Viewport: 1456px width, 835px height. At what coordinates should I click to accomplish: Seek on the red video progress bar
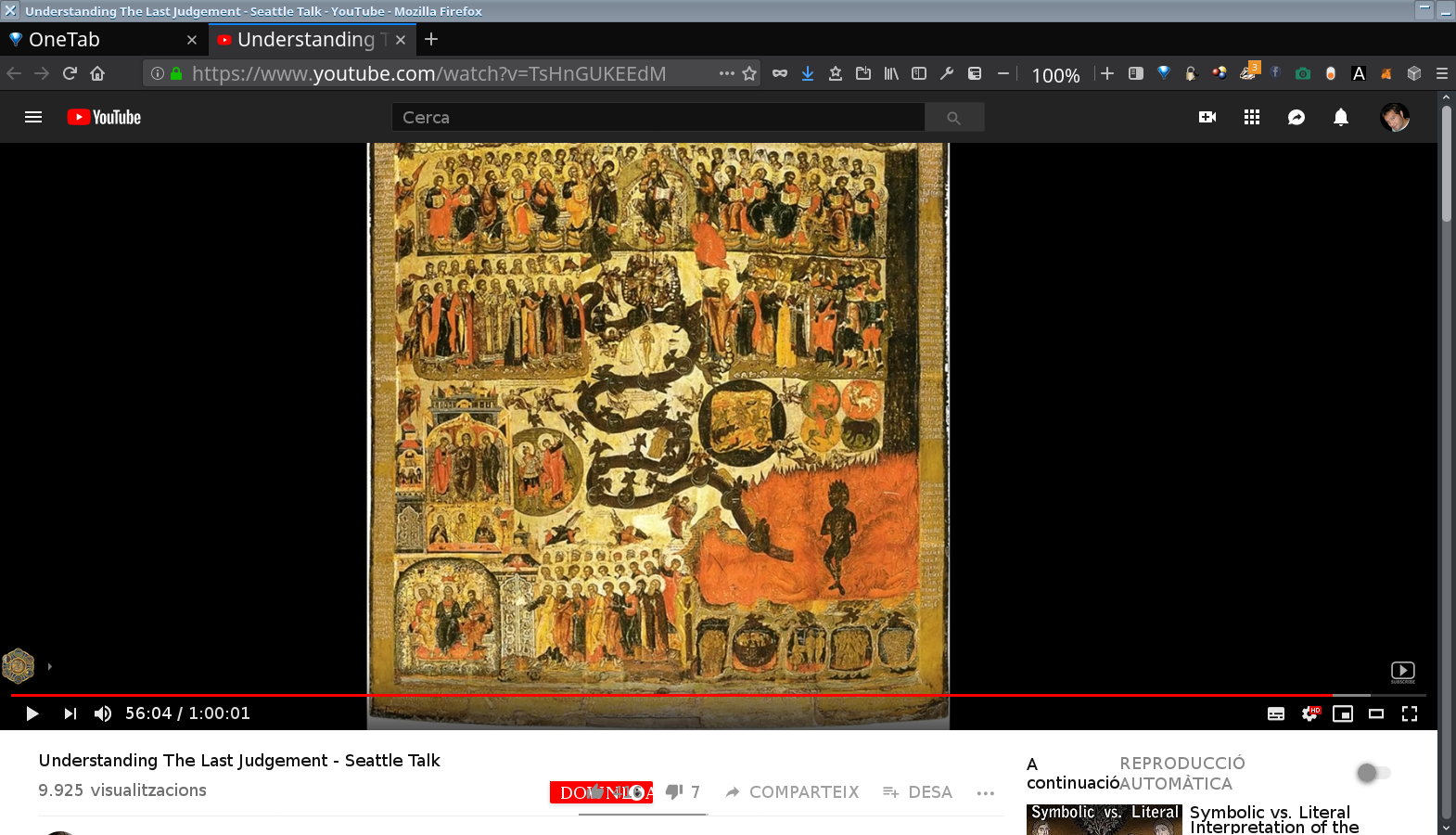click(671, 695)
